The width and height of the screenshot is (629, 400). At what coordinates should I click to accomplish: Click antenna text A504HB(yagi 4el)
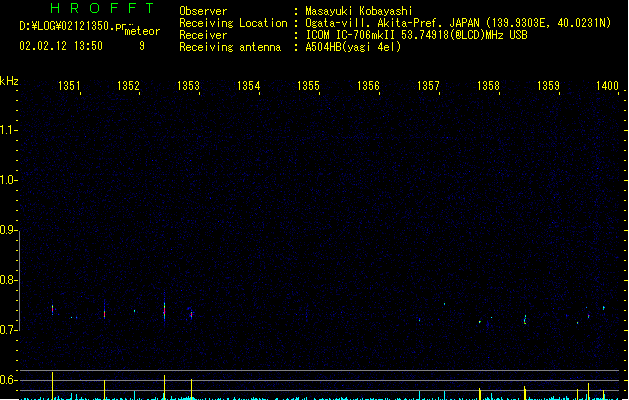353,47
